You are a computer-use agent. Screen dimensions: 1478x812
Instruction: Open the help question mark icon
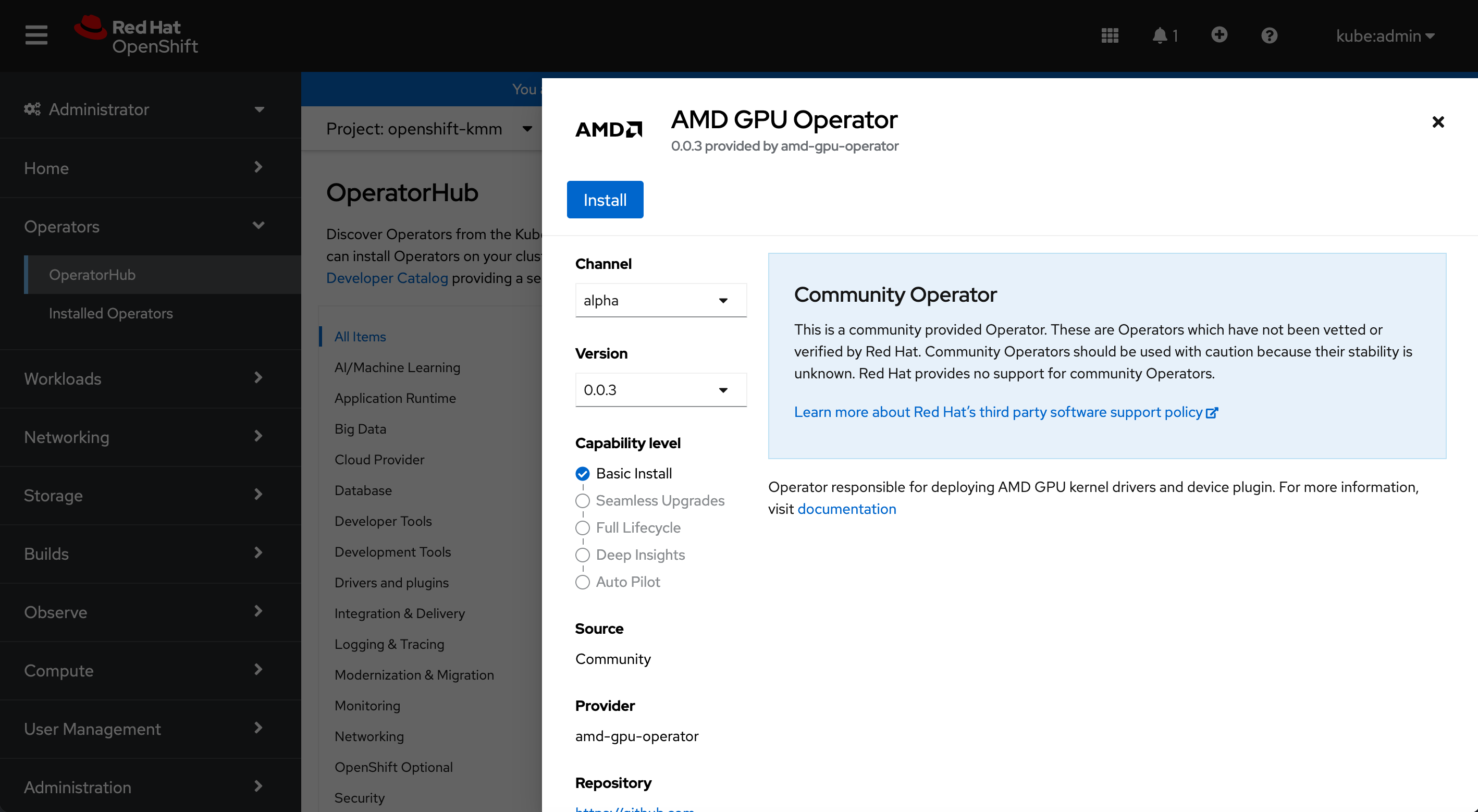[x=1268, y=35]
